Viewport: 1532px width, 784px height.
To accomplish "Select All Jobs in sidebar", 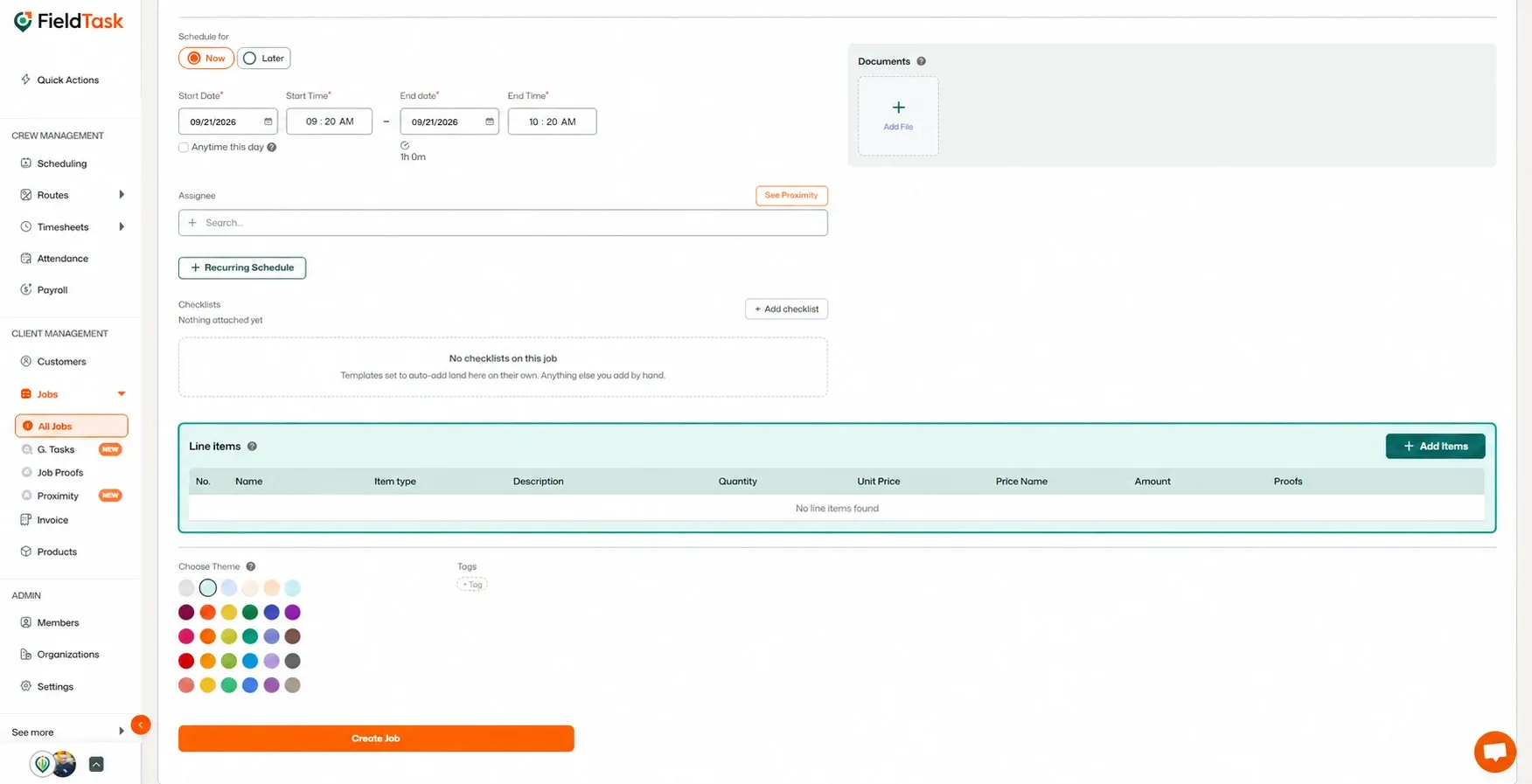I will pos(72,426).
